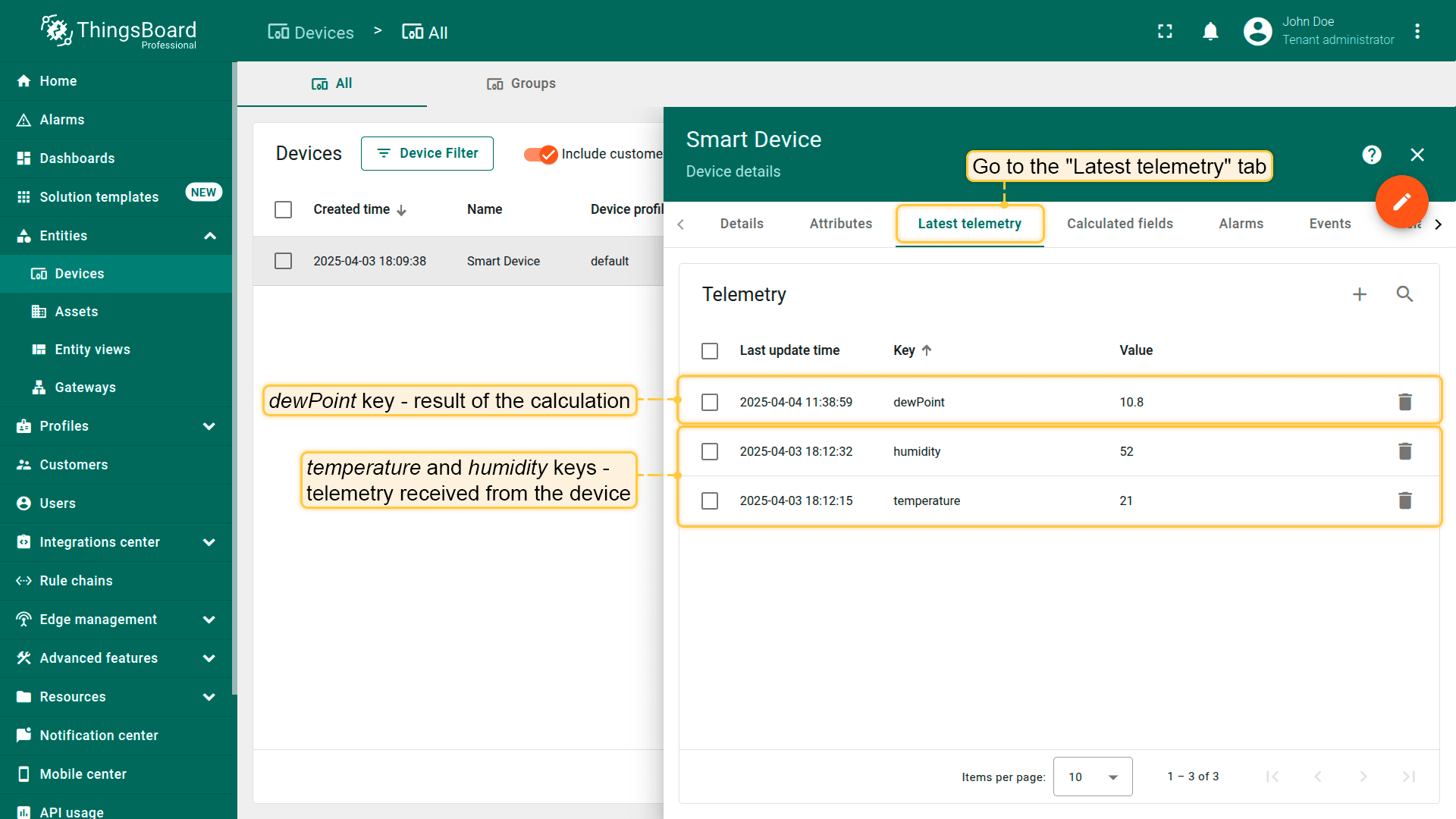Screen dimensions: 1456x819
Task: Check the humidity telemetry checkbox
Action: pyautogui.click(x=710, y=452)
